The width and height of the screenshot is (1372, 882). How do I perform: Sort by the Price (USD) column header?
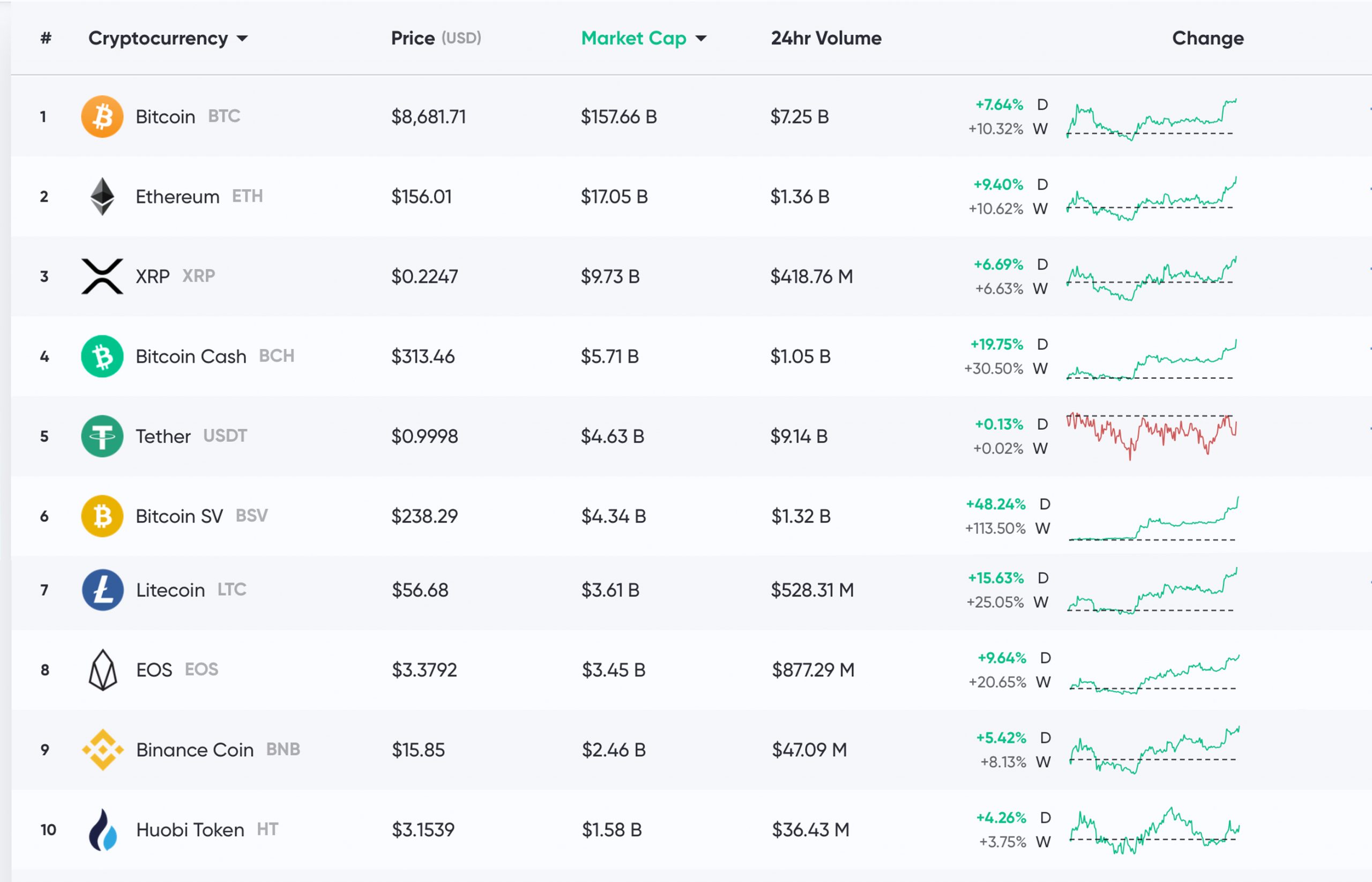point(436,38)
